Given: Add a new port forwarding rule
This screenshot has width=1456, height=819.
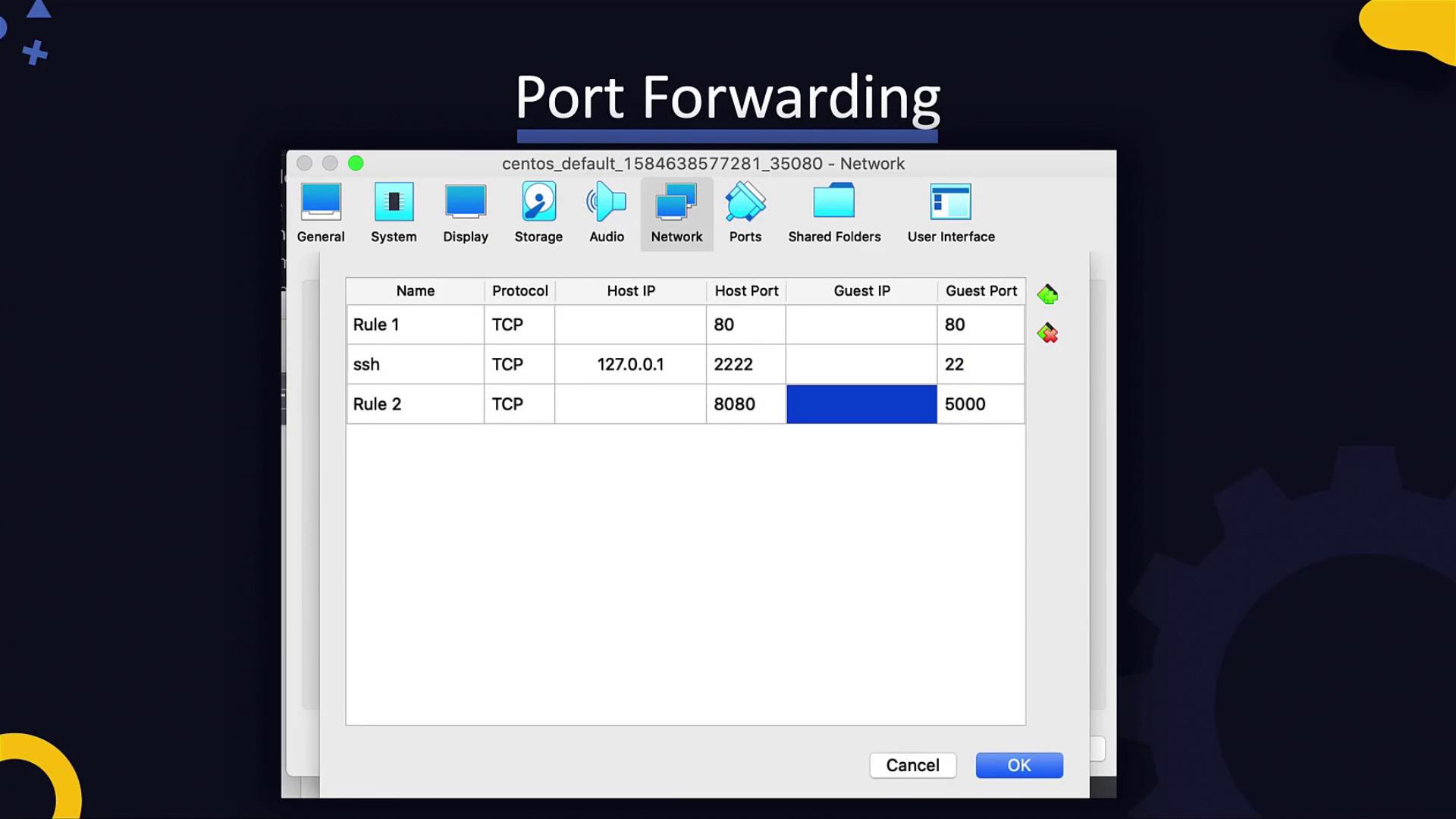Looking at the screenshot, I should click(x=1047, y=294).
